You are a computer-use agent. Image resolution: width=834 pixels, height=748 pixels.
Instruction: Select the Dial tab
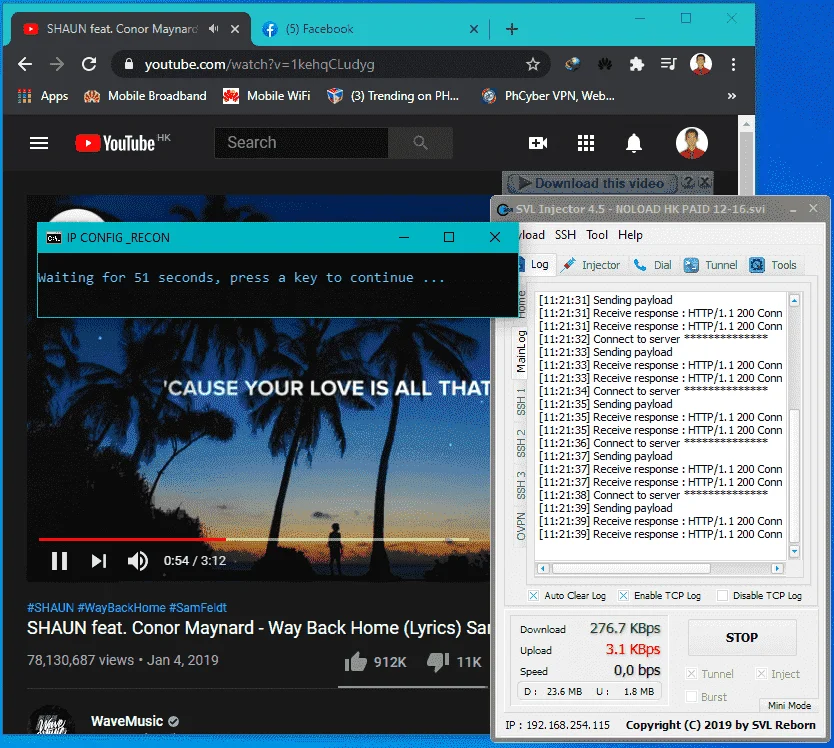click(653, 264)
